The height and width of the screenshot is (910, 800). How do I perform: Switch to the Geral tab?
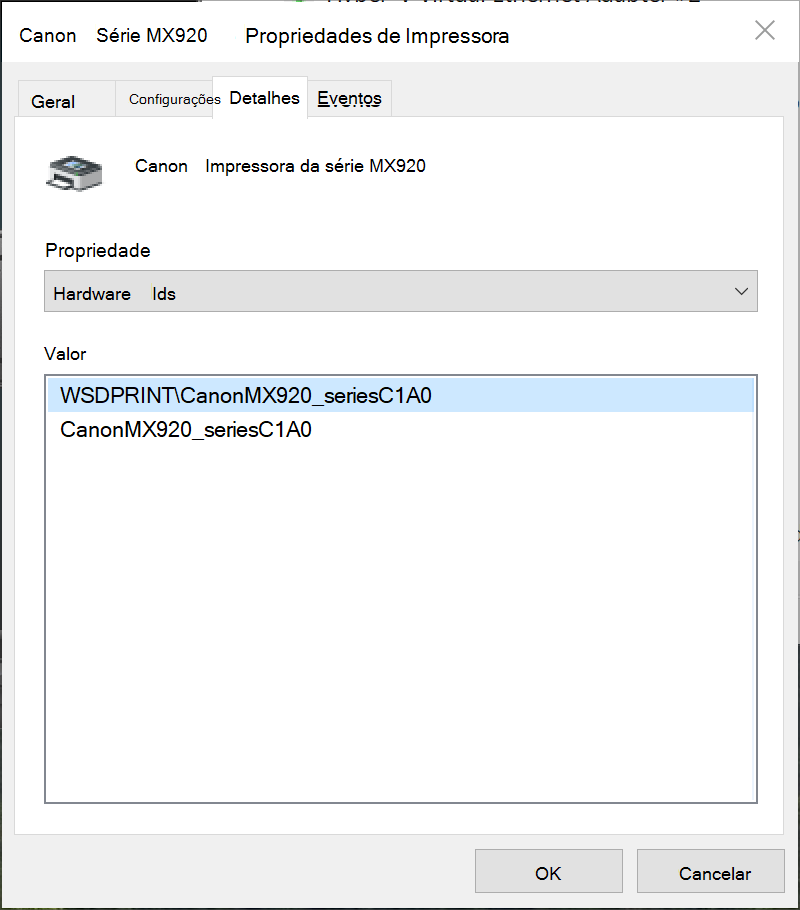click(x=53, y=102)
